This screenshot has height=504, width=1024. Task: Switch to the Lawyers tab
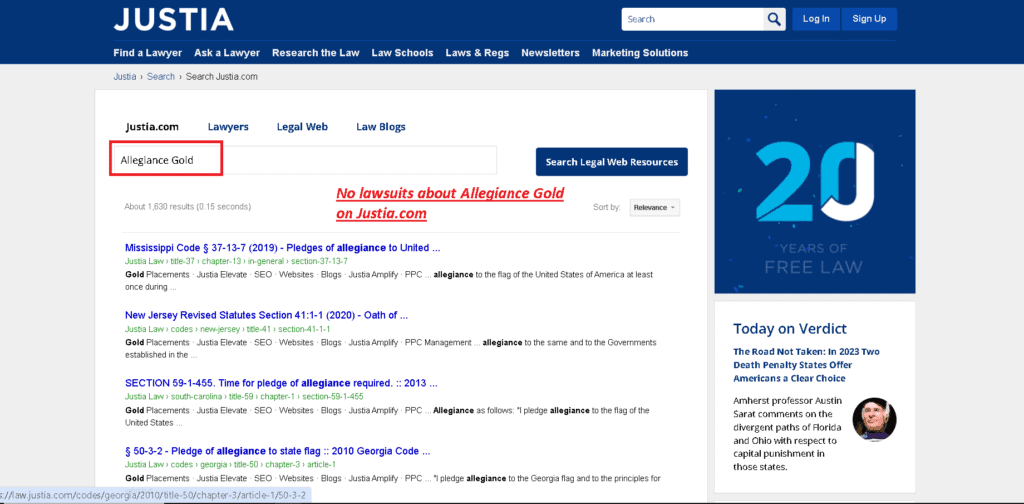(x=228, y=127)
